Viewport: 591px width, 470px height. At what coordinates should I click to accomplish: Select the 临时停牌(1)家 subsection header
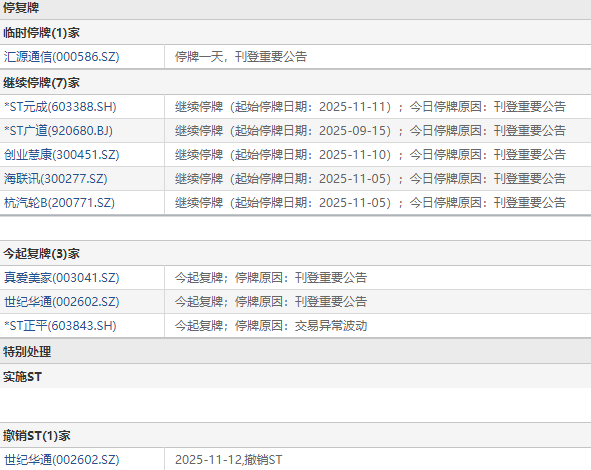tap(41, 33)
